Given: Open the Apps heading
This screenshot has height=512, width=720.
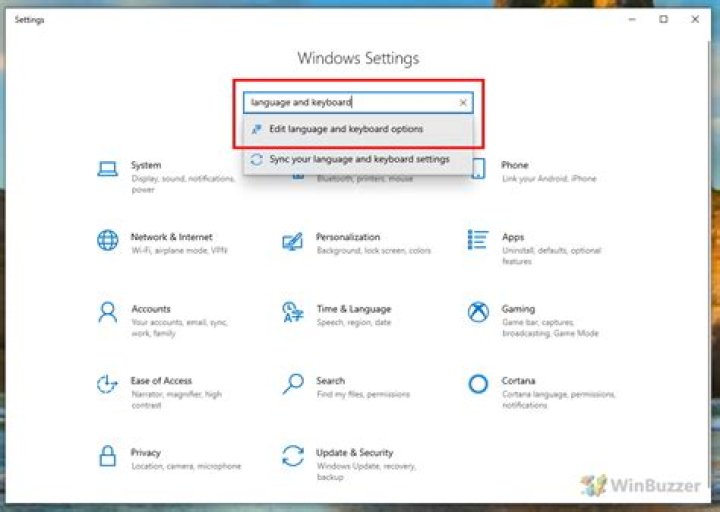Looking at the screenshot, I should (x=513, y=237).
